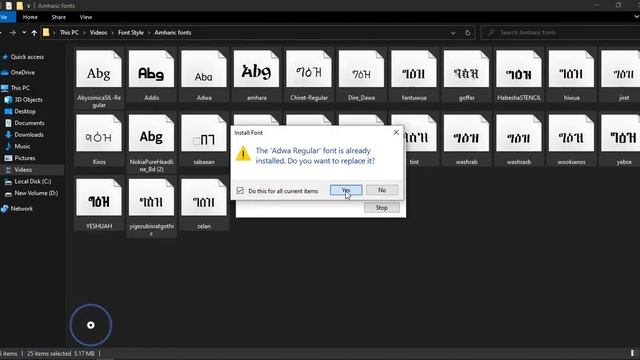Select the hiwua font file icon
Image resolution: width=640 pixels, height=360 pixels.
[x=571, y=69]
